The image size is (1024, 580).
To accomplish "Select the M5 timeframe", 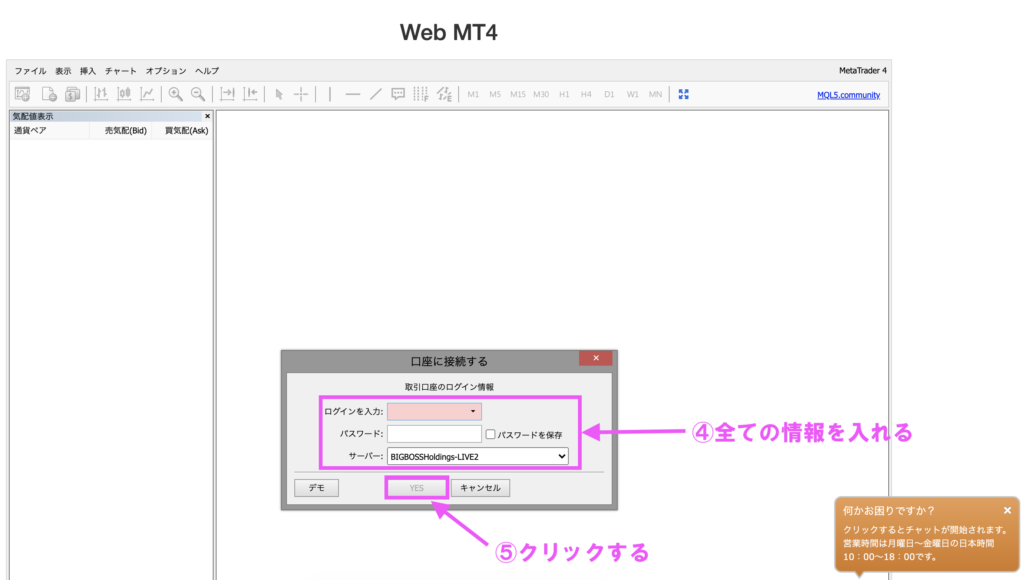I will pos(495,94).
